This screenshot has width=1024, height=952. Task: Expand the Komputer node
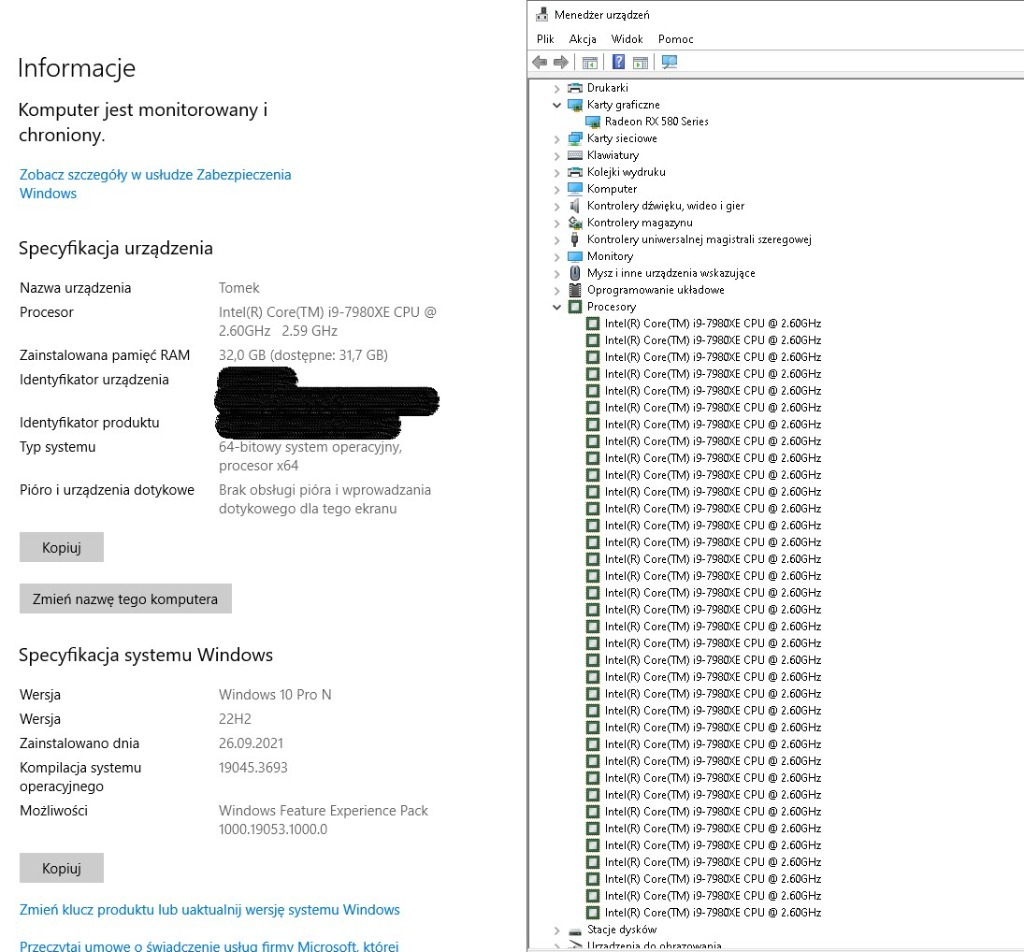tap(556, 190)
